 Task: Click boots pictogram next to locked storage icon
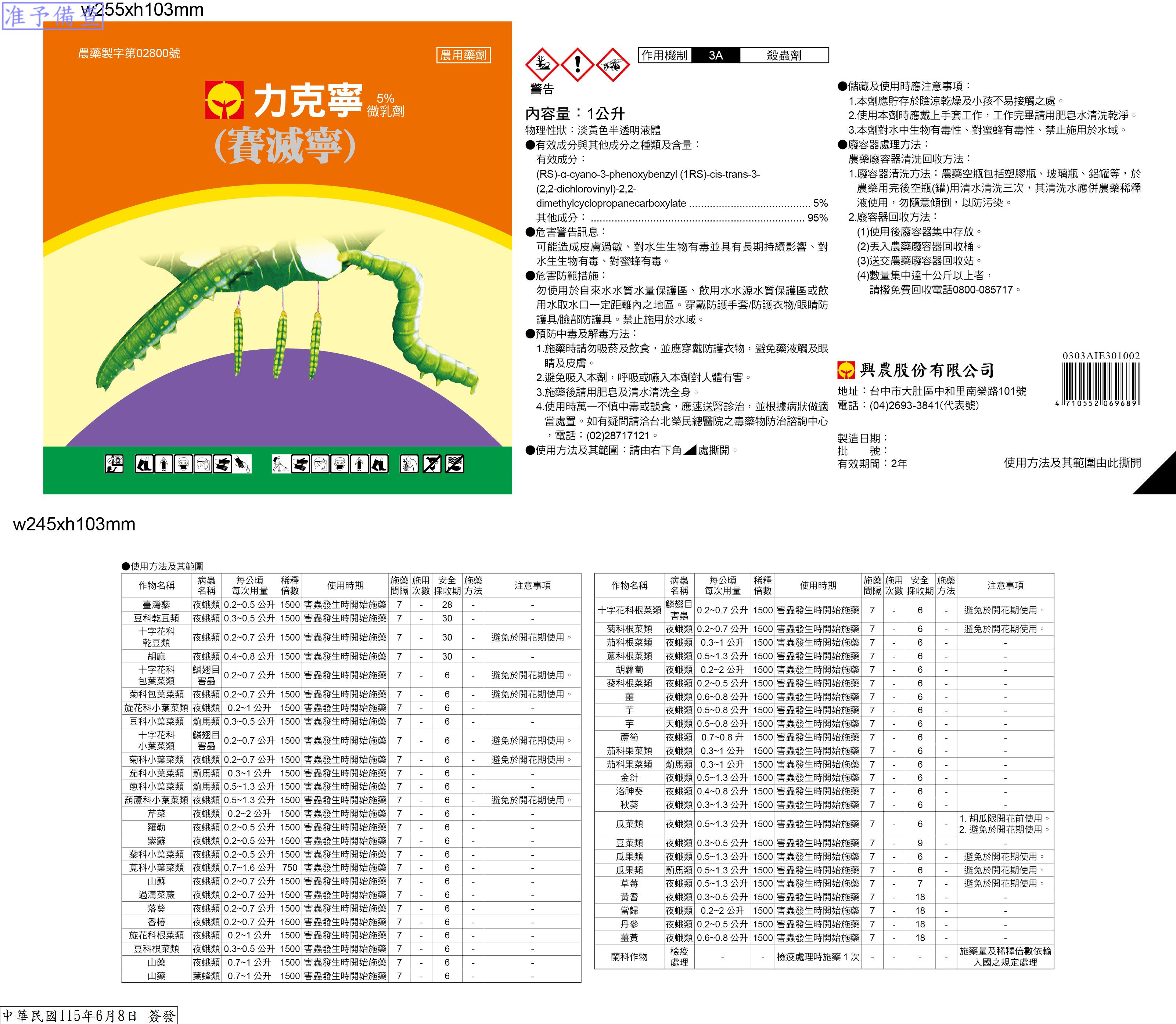coord(144,464)
